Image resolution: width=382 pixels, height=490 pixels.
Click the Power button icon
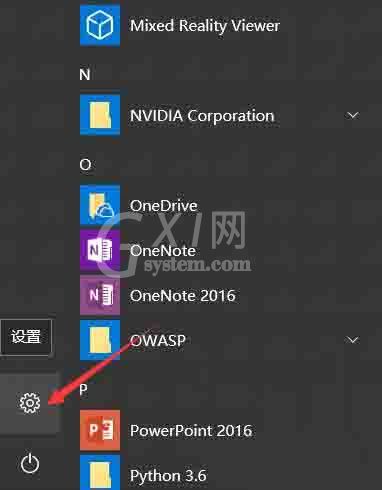pos(30,463)
